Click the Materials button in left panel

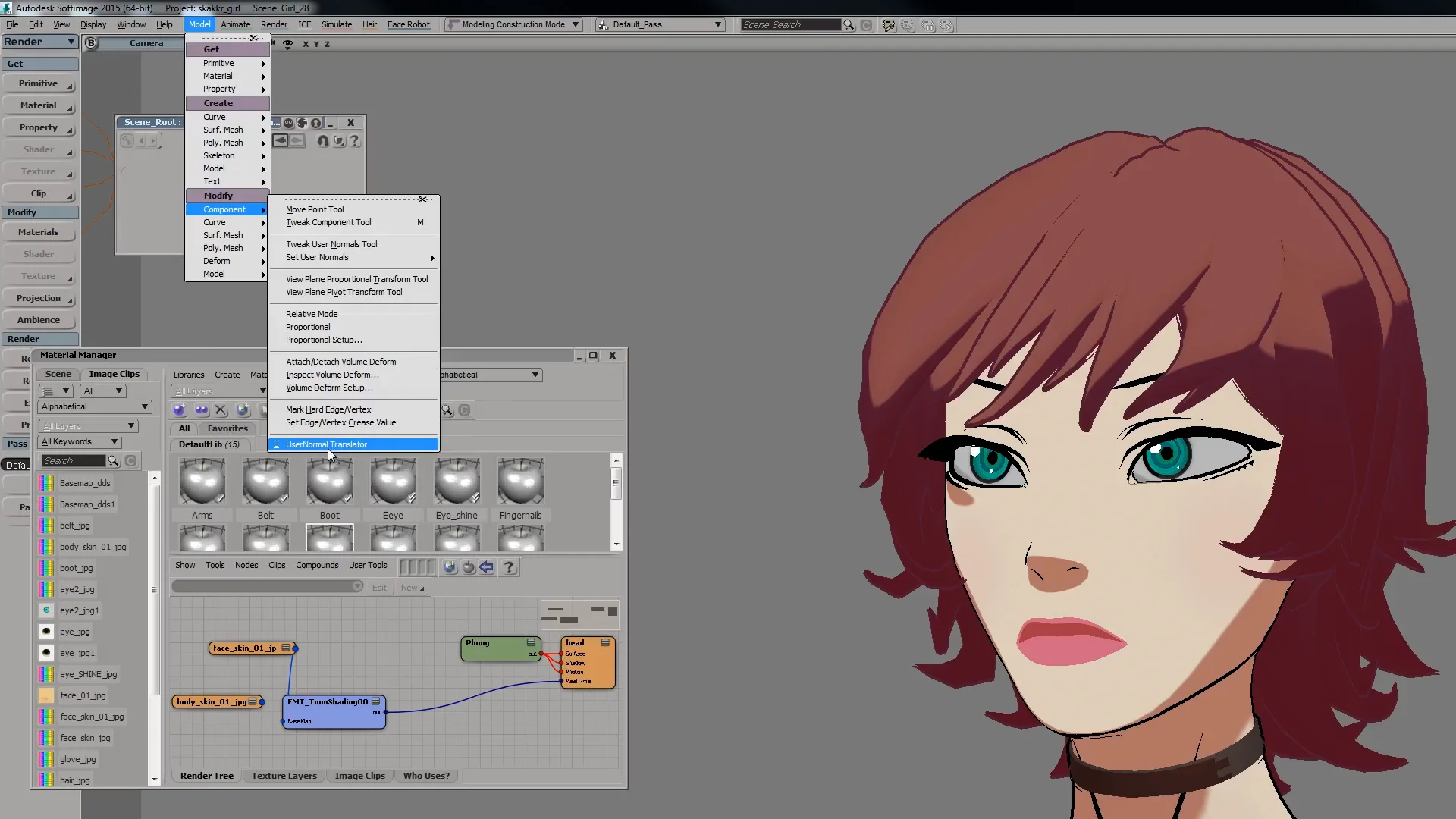[x=39, y=232]
